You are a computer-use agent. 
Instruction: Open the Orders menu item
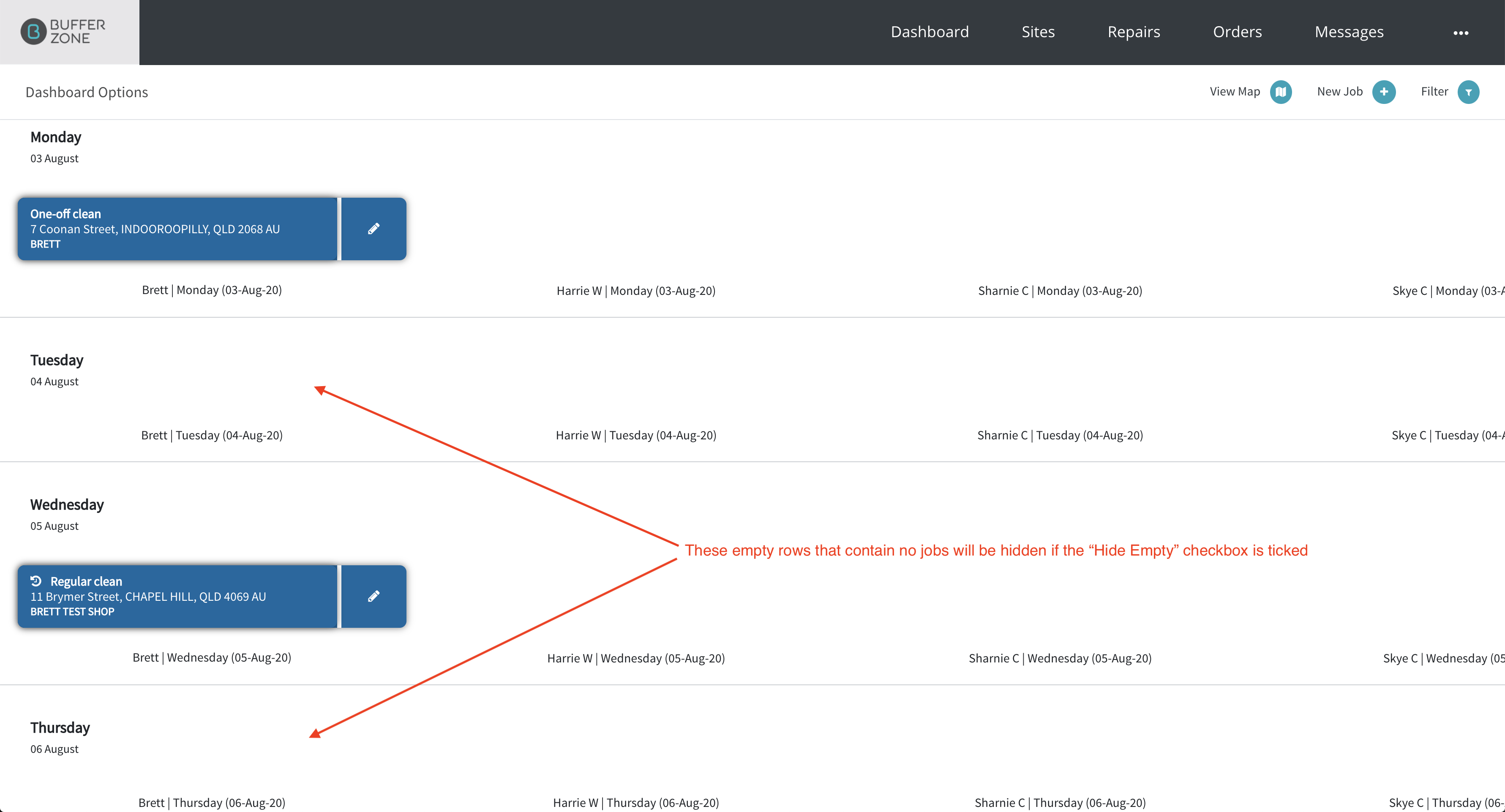click(1238, 32)
